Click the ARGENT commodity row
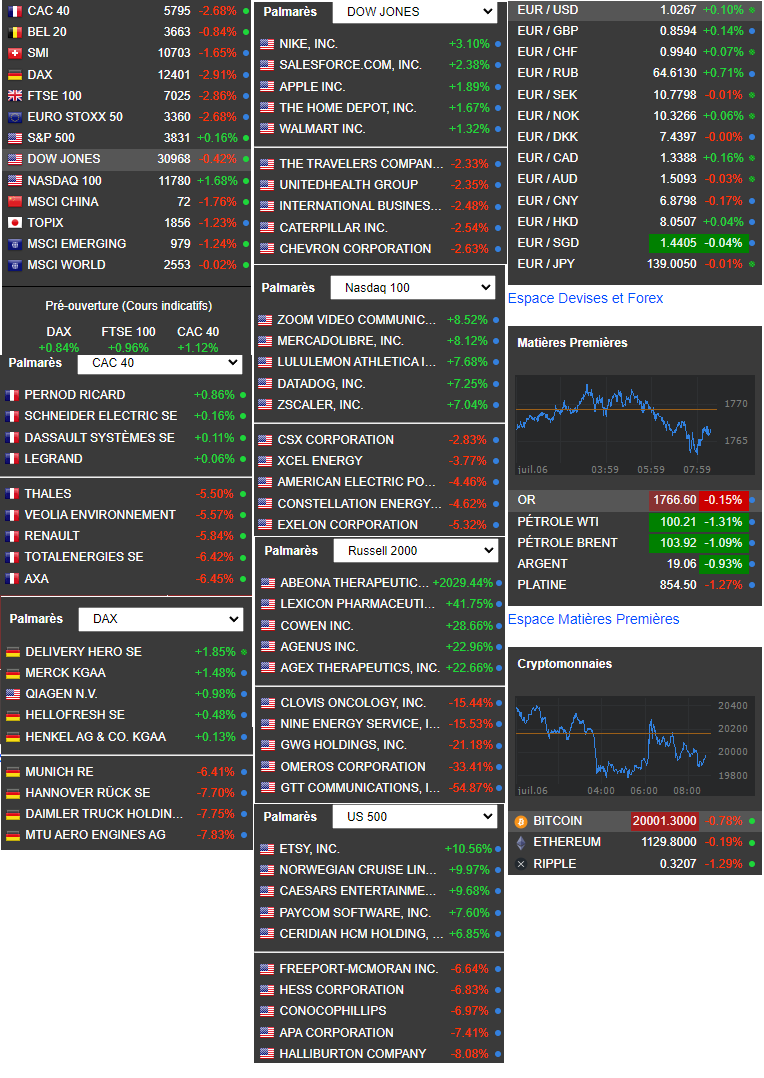This screenshot has width=764, height=1078. 635,564
